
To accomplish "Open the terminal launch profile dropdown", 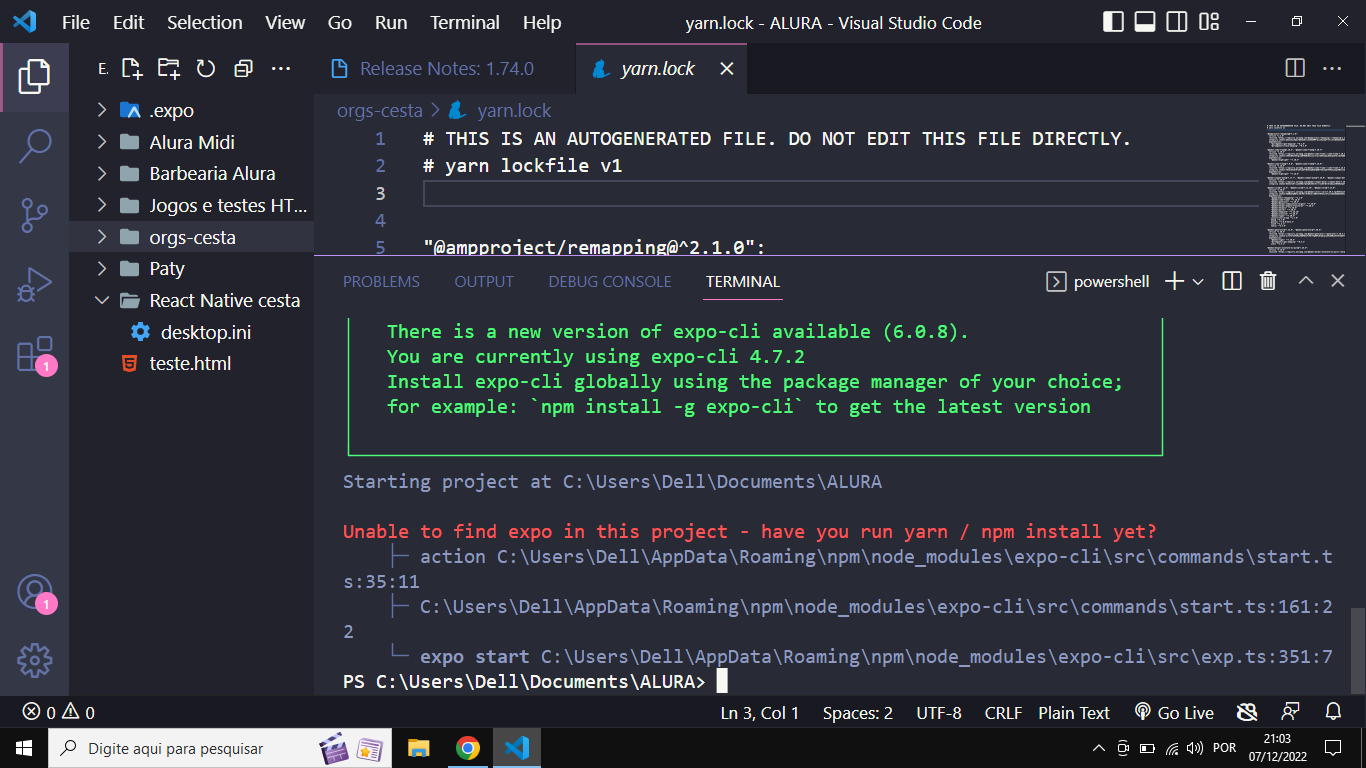I will click(x=1198, y=282).
